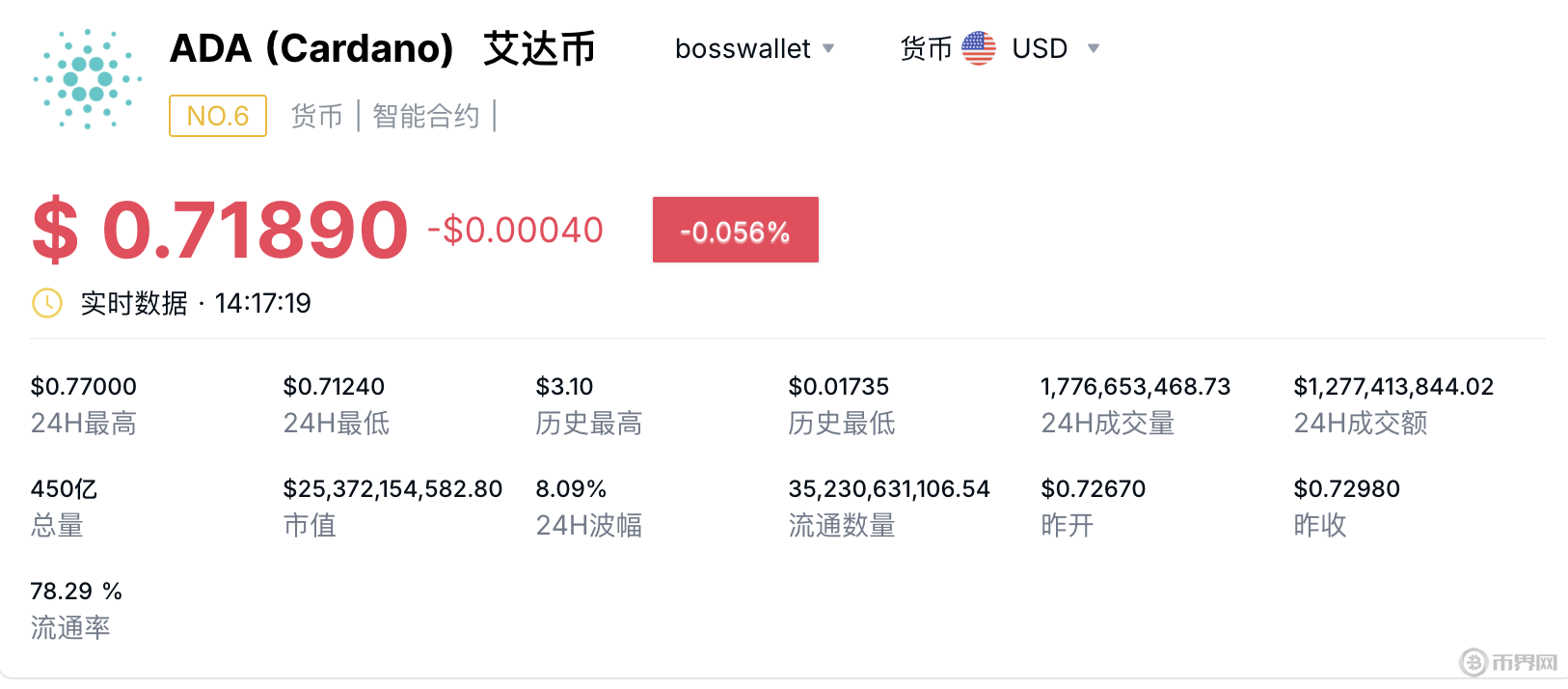Viewport: 1568px width, 689px height.
Task: Select the 流通率 78.29% figure
Action: (x=76, y=591)
